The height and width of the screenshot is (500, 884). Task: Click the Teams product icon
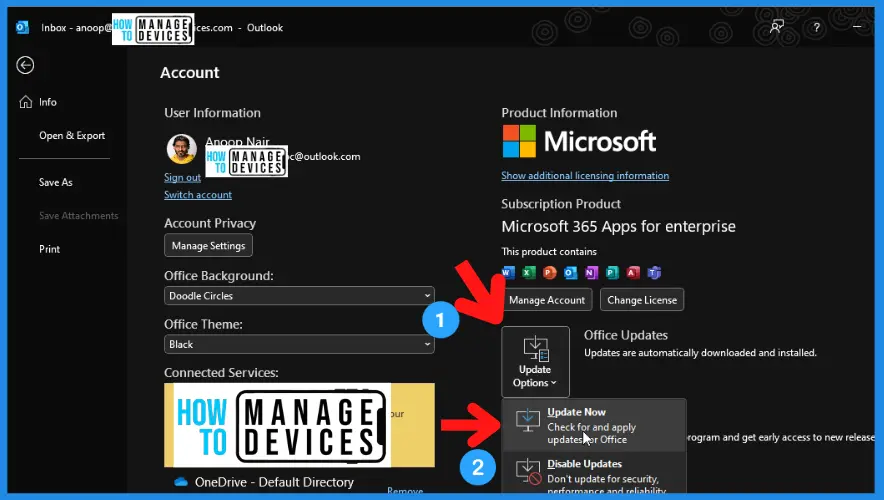[654, 273]
